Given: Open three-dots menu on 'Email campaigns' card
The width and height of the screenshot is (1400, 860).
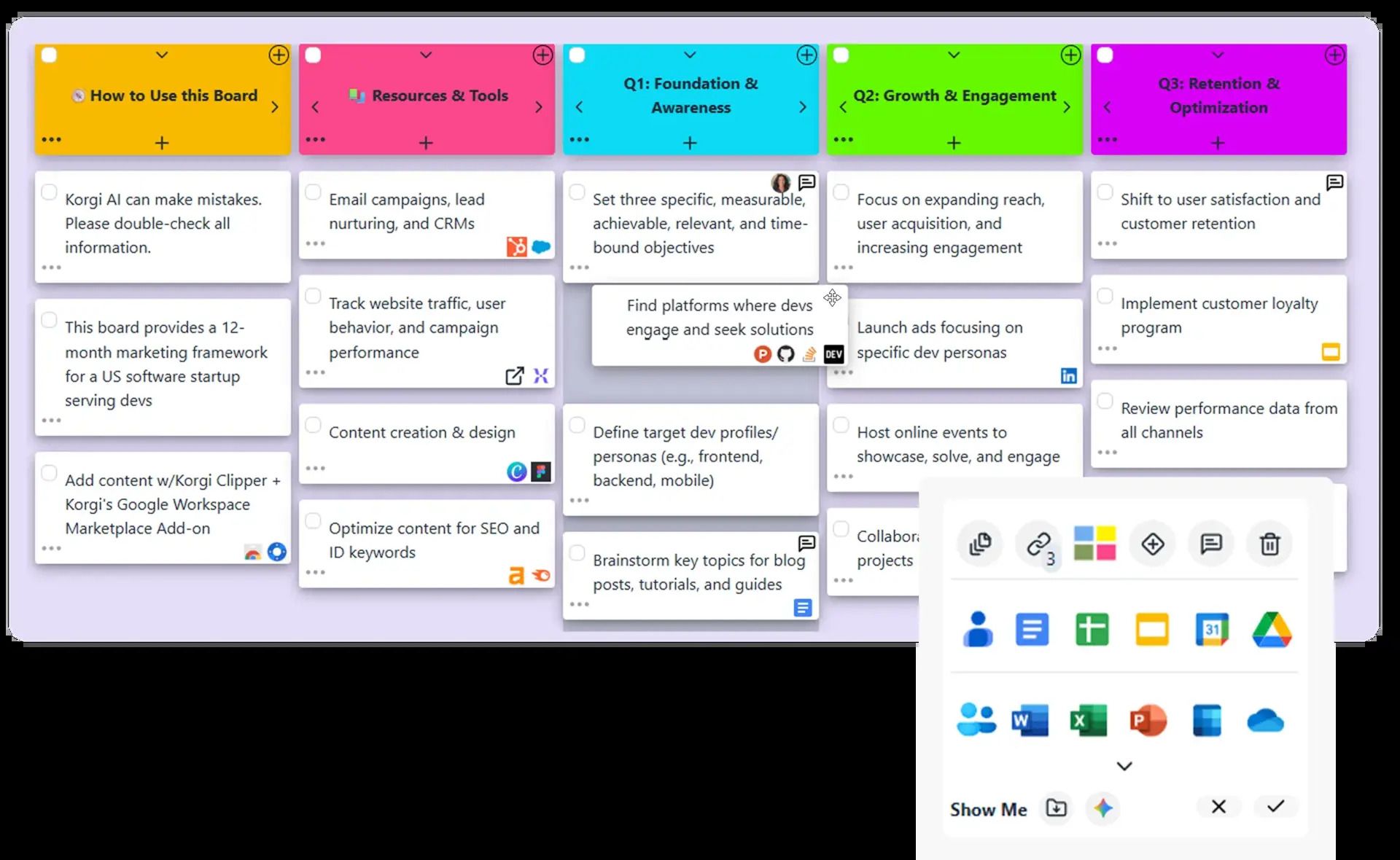Looking at the screenshot, I should click(x=315, y=243).
